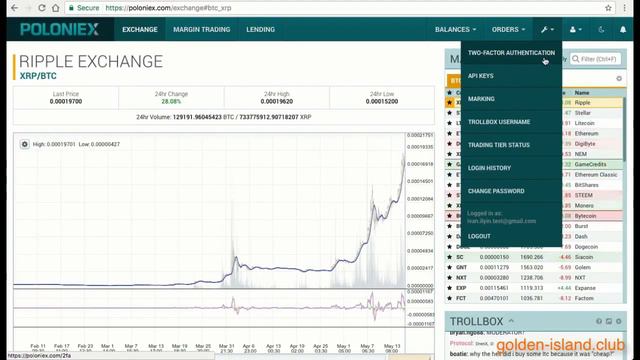
Task: Click the Poloniex logo
Action: pos(59,29)
